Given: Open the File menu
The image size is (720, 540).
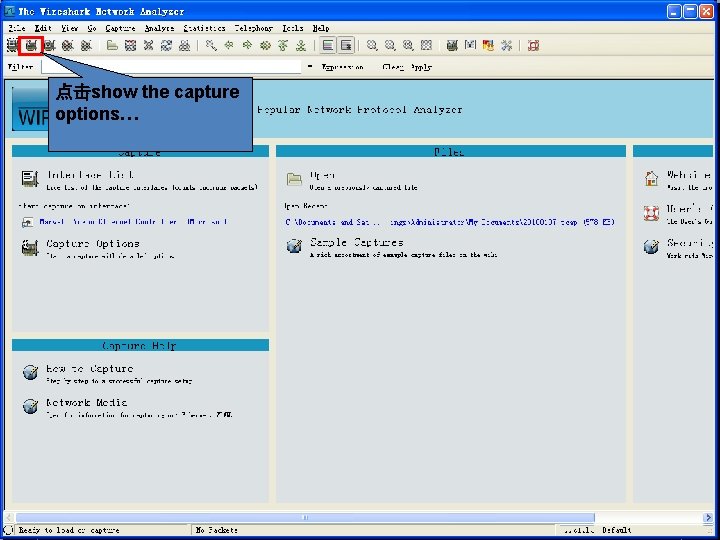Looking at the screenshot, I should 17,28.
